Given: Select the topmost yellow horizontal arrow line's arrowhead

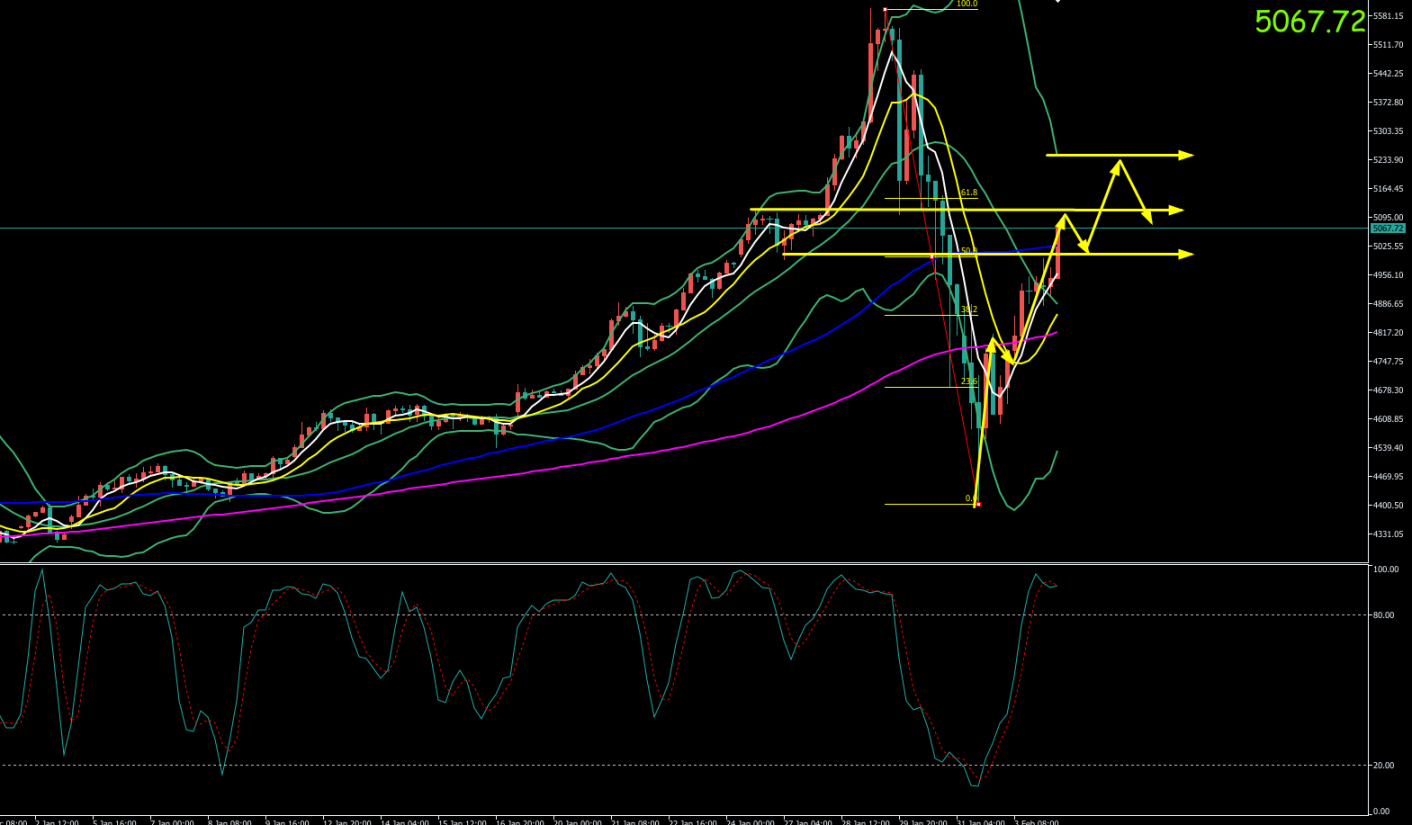Looking at the screenshot, I should (1187, 155).
